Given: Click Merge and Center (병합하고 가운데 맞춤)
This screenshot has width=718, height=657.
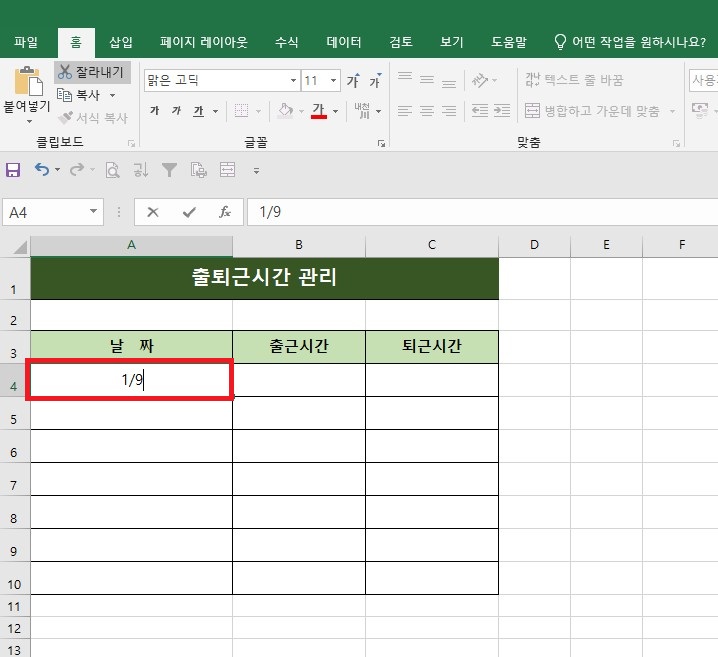Looking at the screenshot, I should (592, 111).
